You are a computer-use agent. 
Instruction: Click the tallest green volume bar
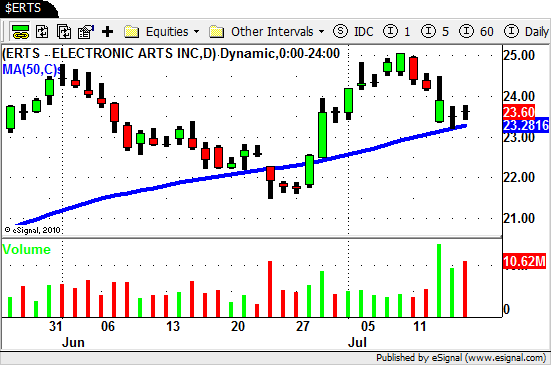point(439,280)
